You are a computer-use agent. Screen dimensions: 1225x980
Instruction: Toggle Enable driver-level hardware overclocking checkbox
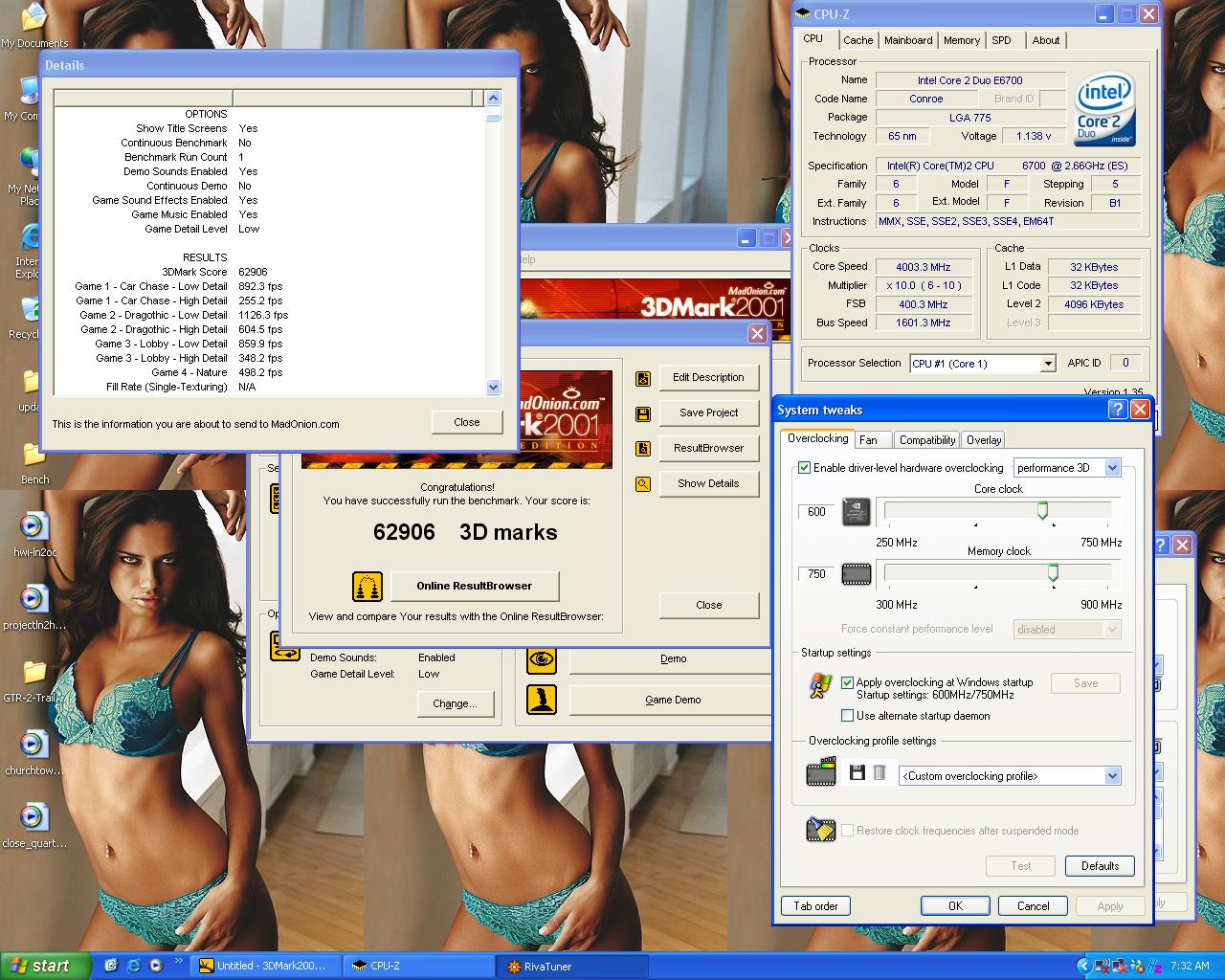804,468
